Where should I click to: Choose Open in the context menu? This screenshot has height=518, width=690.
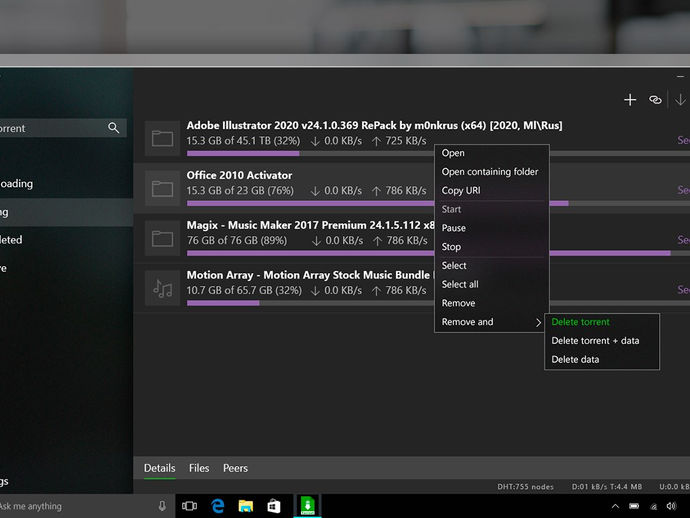click(x=492, y=153)
